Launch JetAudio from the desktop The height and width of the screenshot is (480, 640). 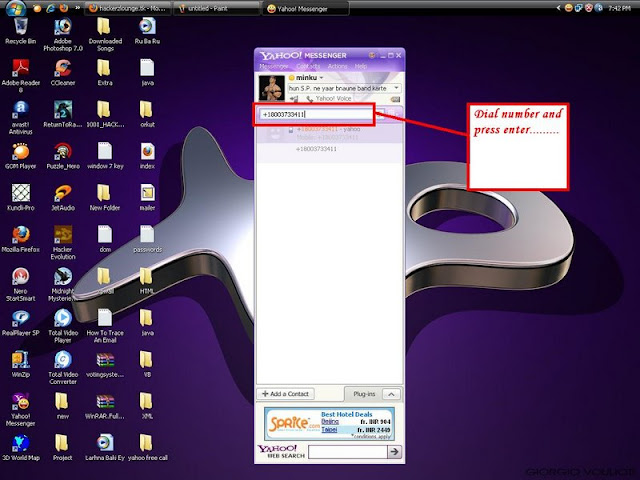63,198
